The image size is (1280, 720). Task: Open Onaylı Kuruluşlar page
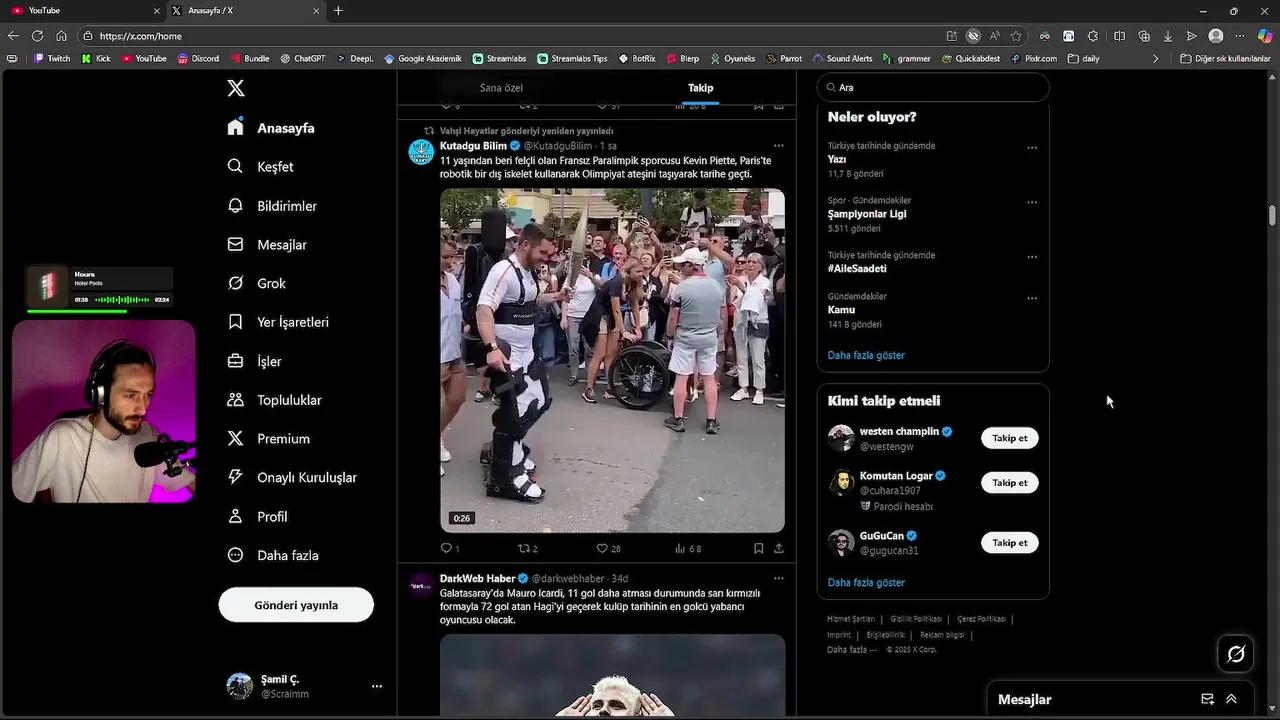[x=292, y=478]
